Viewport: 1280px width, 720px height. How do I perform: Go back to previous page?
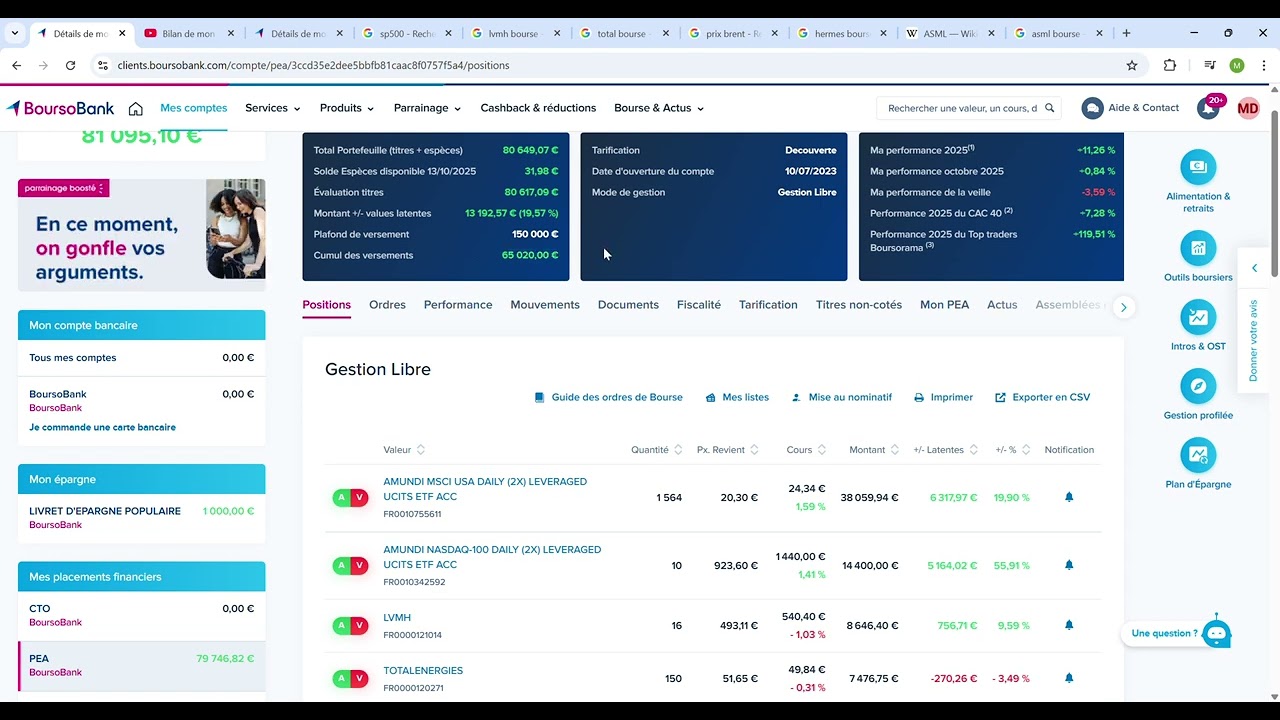(16, 65)
